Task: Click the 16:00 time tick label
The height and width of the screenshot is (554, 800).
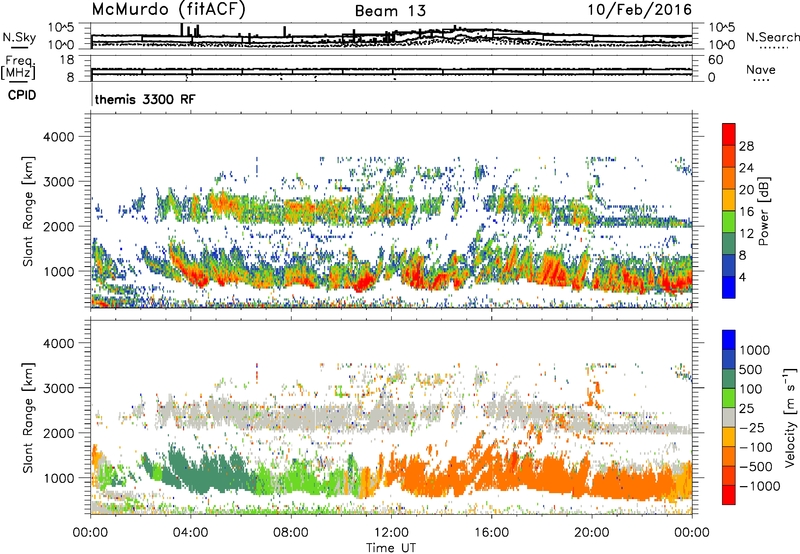Action: [491, 533]
